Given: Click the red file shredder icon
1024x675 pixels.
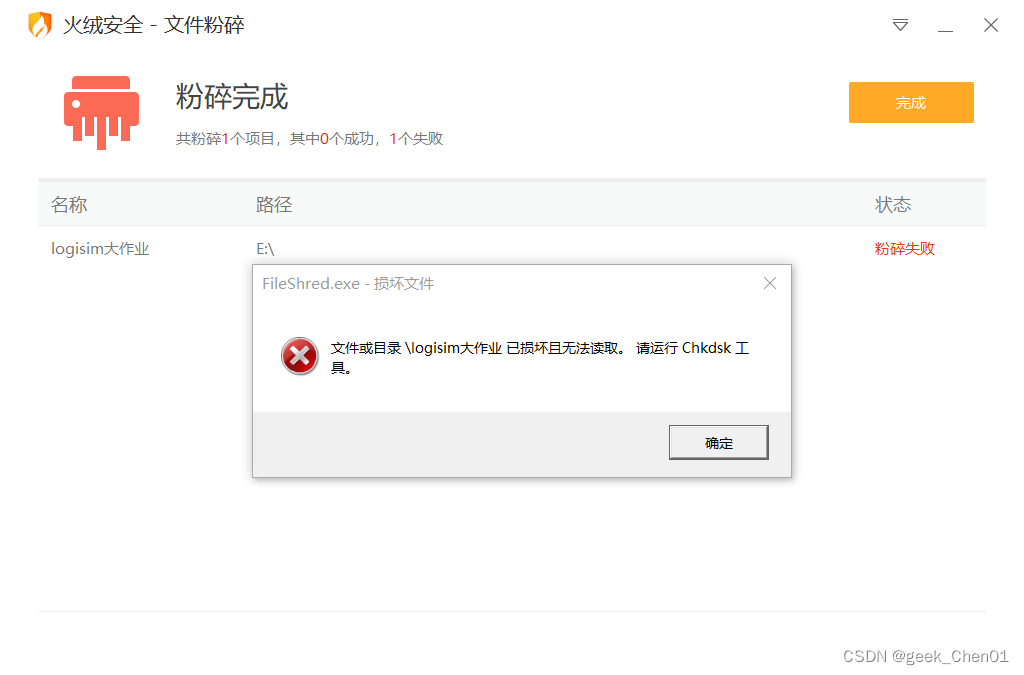Looking at the screenshot, I should click(101, 113).
